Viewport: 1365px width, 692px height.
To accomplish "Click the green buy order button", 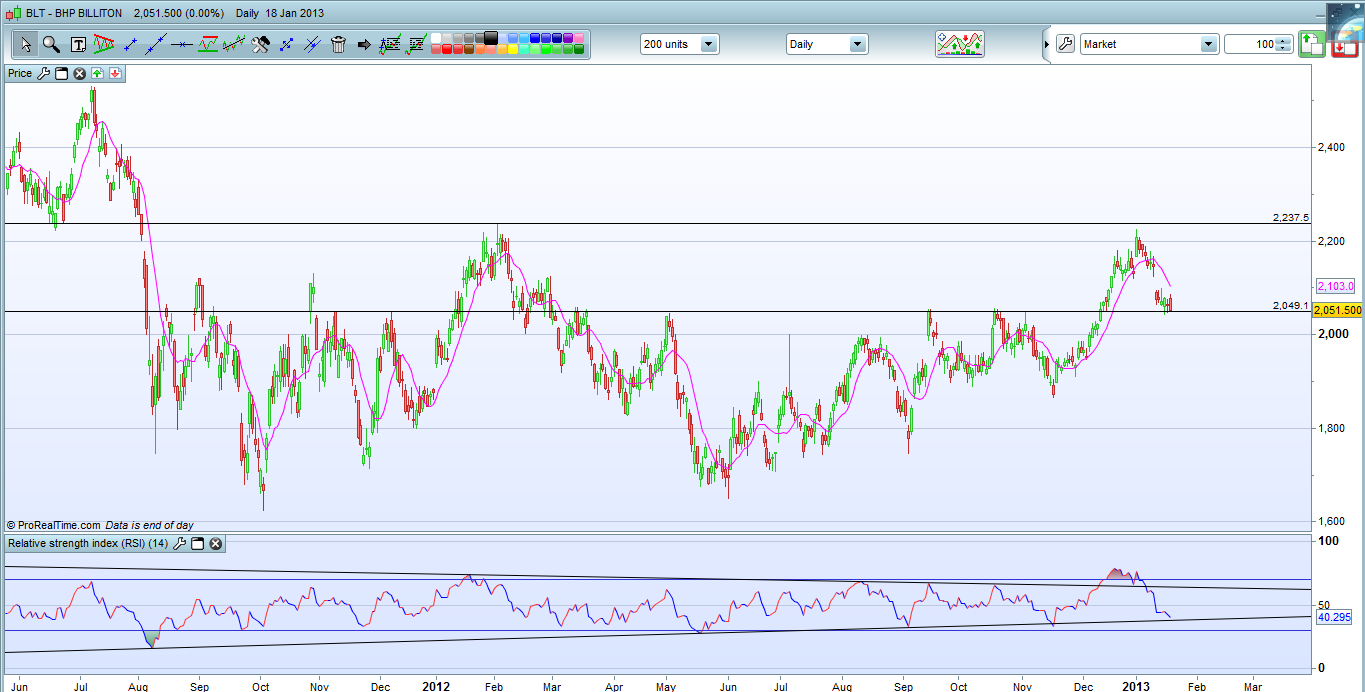I will 1311,44.
